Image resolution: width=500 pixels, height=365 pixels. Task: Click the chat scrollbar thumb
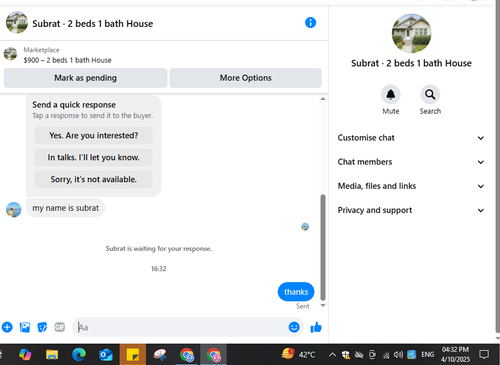click(x=323, y=247)
